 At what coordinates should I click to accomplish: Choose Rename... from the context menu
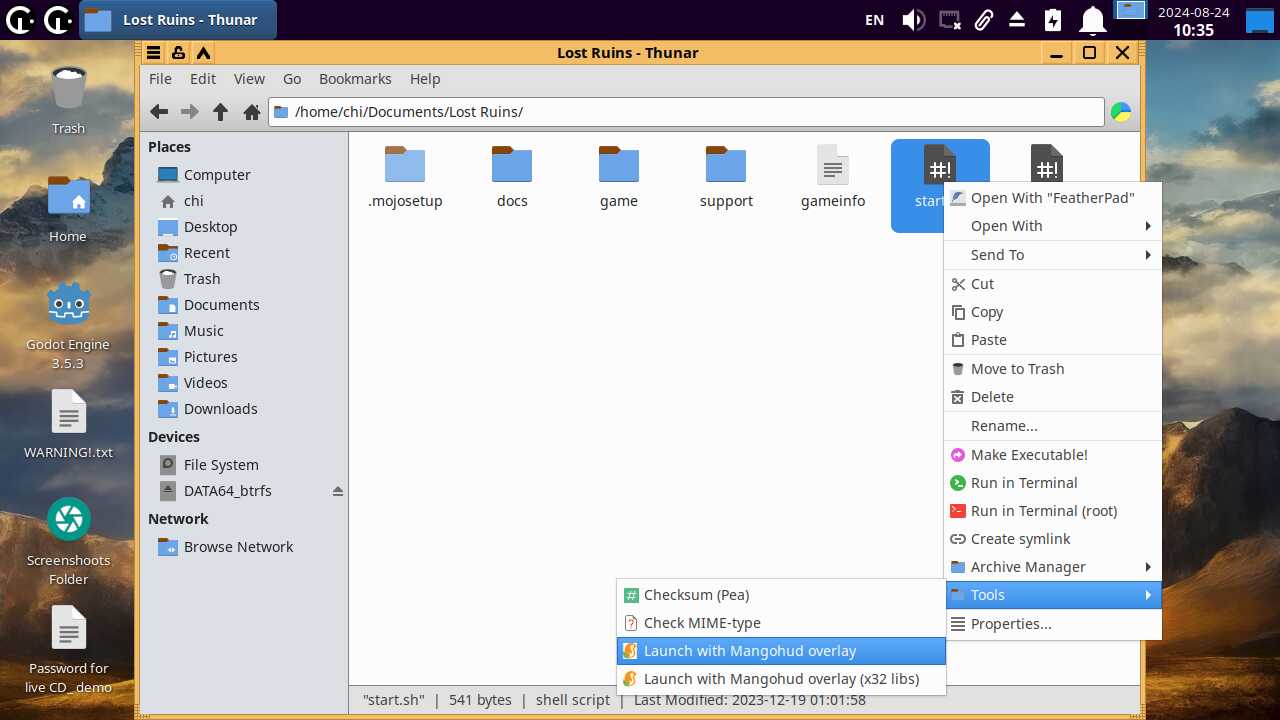click(1053, 426)
